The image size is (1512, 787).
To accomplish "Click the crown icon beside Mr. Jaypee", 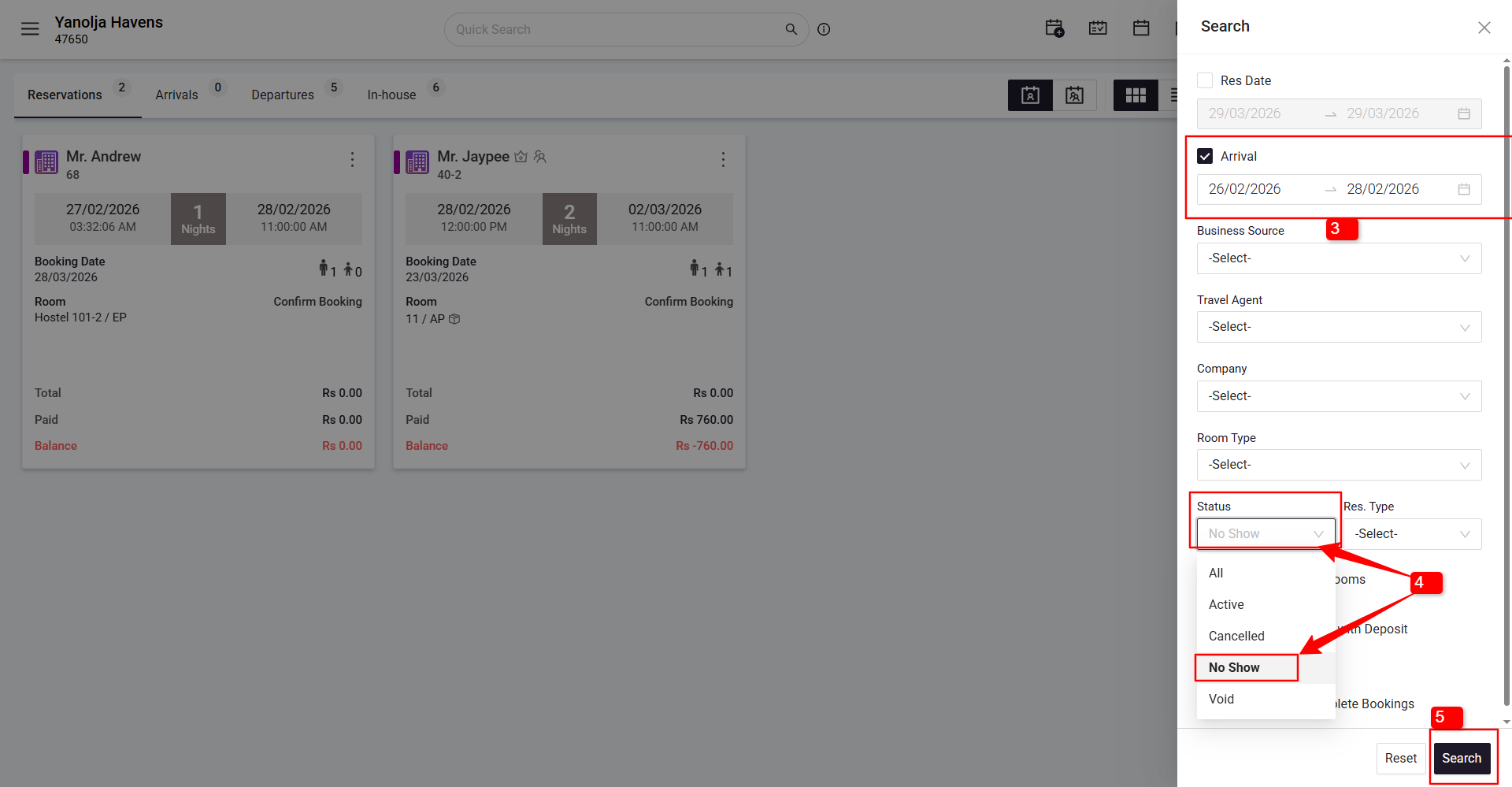I will (x=521, y=157).
